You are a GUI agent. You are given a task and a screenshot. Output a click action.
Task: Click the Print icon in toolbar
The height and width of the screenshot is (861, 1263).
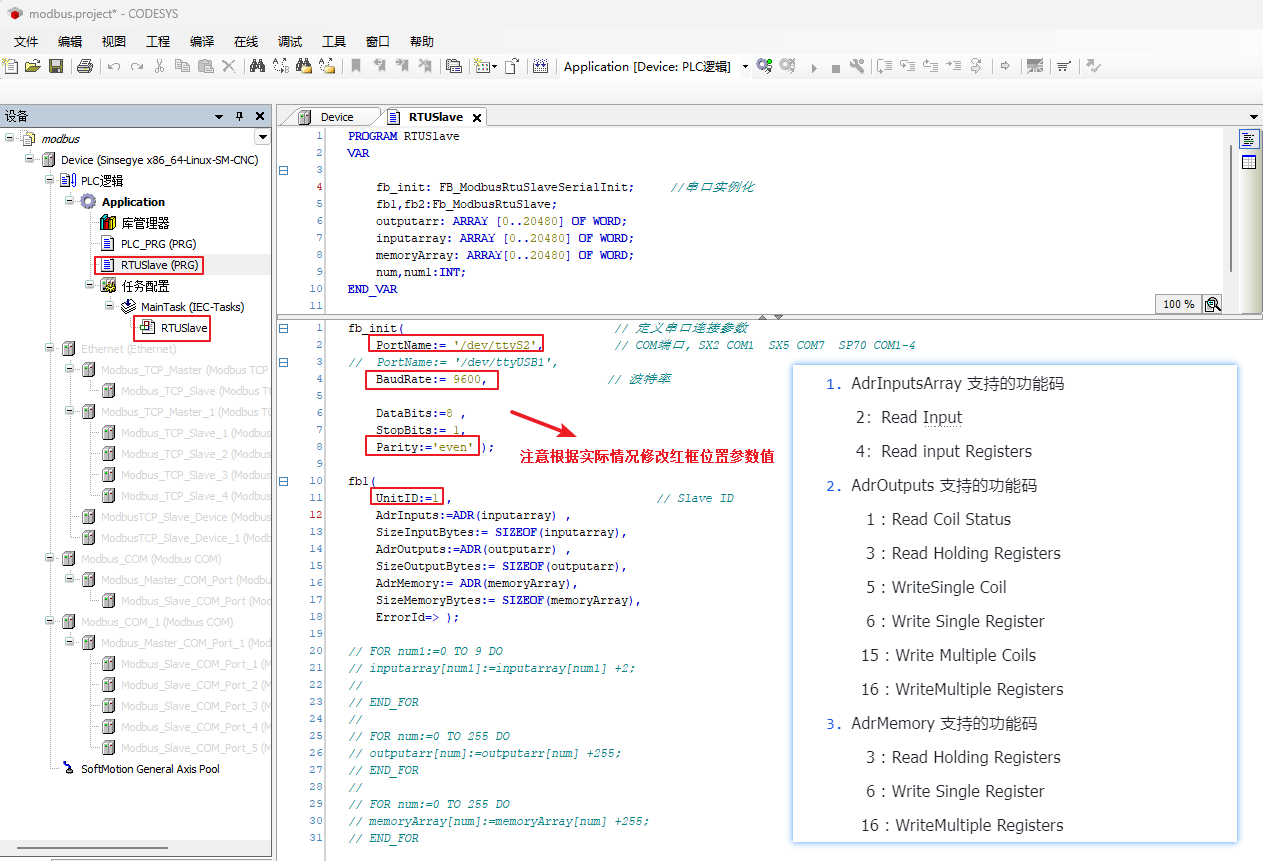pos(85,66)
